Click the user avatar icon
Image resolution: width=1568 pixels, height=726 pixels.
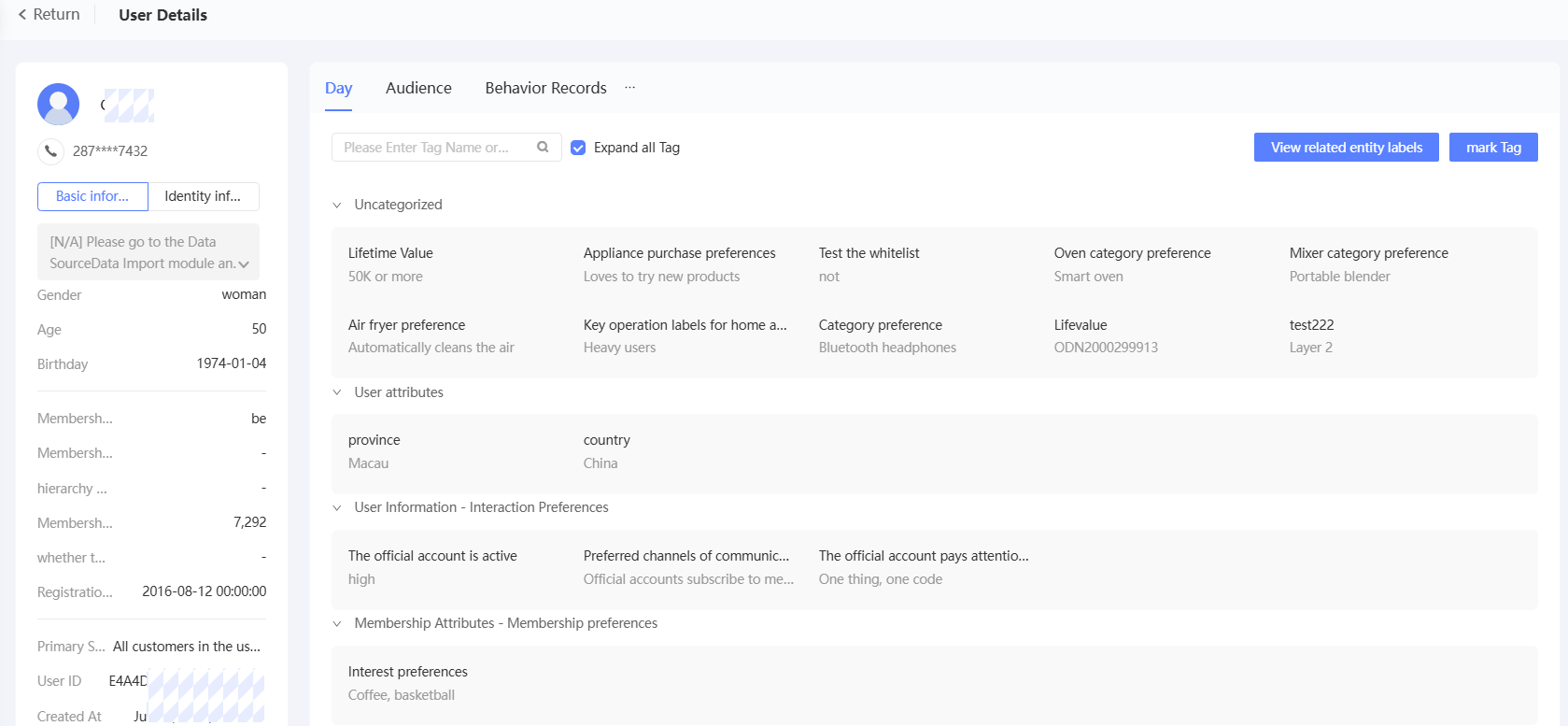point(58,105)
